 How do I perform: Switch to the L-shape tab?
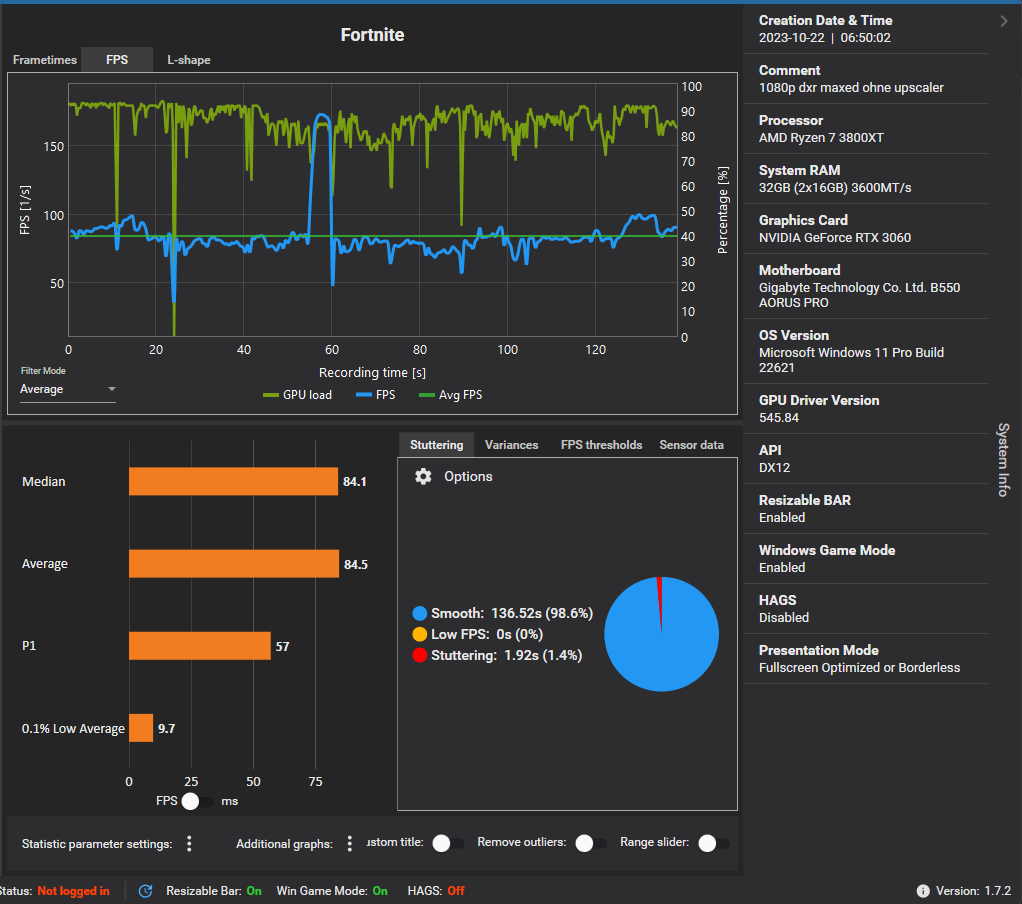coord(189,60)
